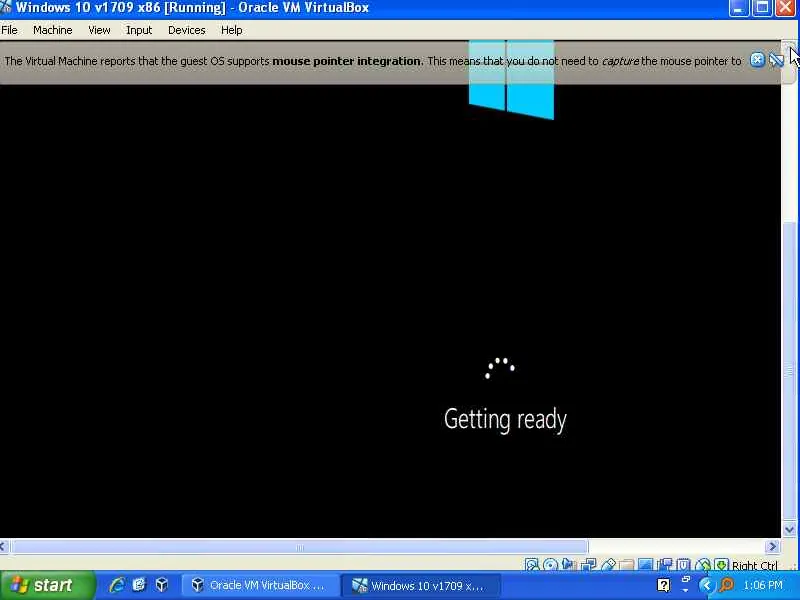Minimize the VirtualBox VM window
This screenshot has width=800, height=600.
point(738,8)
